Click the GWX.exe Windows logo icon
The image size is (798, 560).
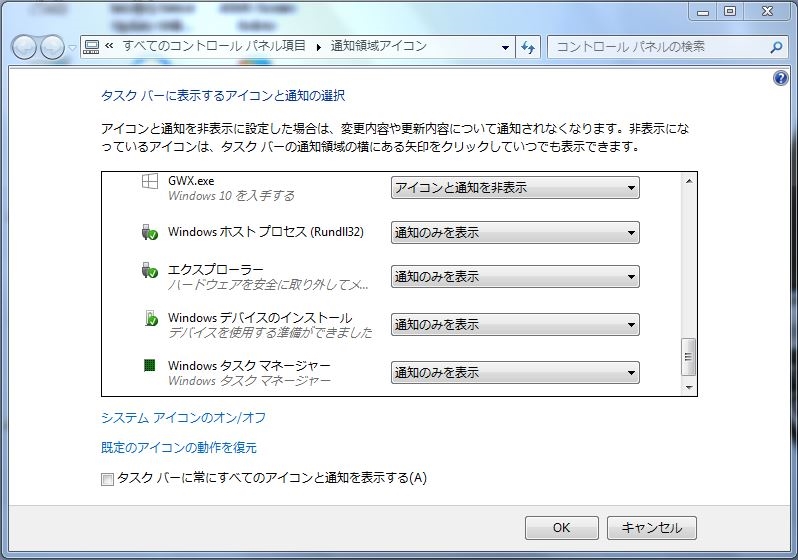point(149,181)
